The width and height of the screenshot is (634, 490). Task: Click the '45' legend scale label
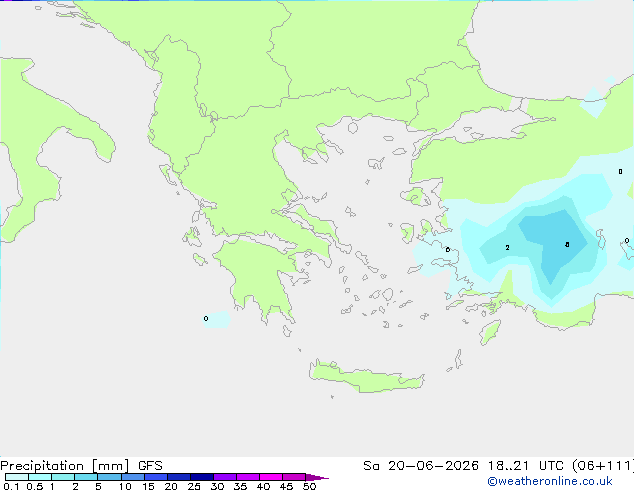coord(286,486)
